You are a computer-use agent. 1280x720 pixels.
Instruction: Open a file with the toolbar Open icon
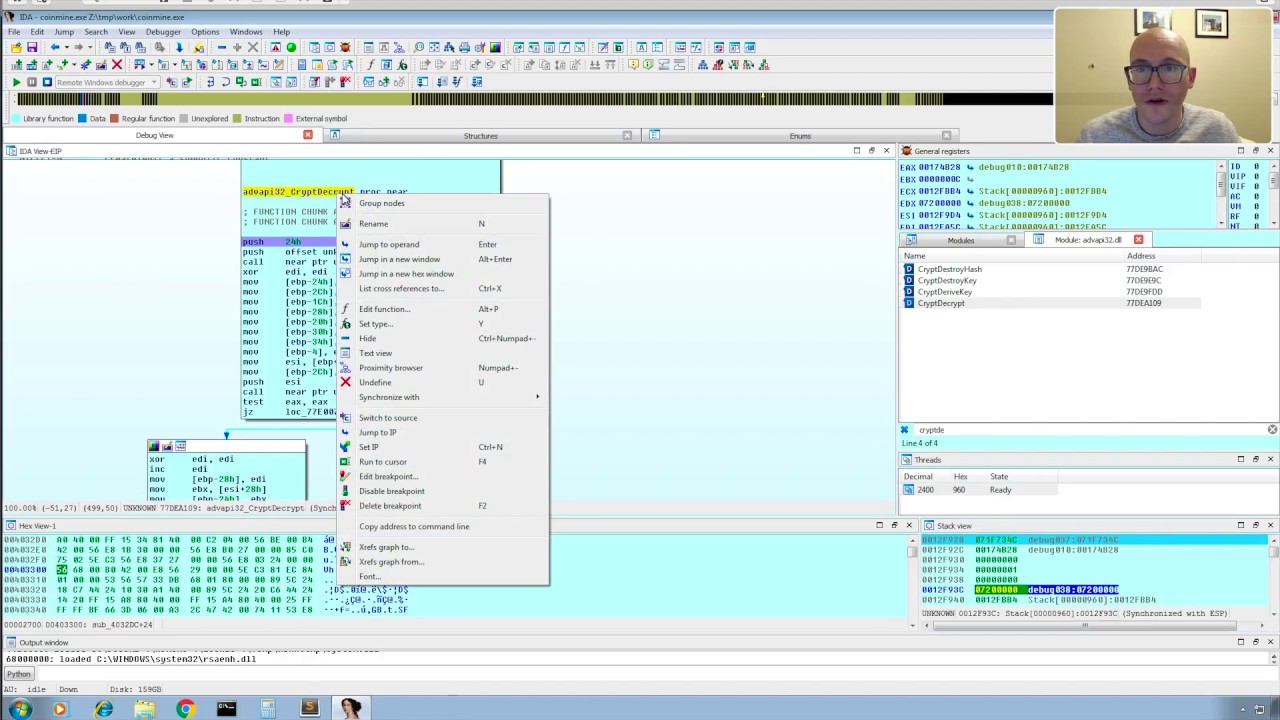tap(15, 47)
